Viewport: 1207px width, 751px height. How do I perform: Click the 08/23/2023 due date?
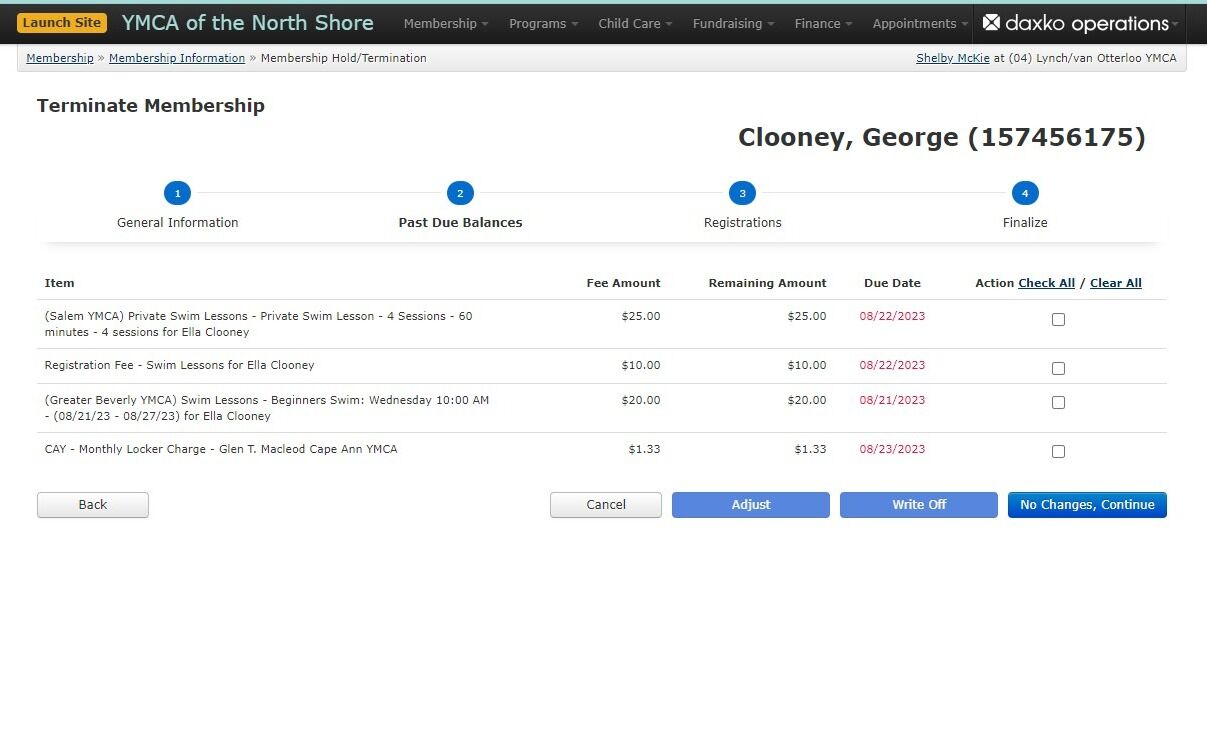coord(892,449)
